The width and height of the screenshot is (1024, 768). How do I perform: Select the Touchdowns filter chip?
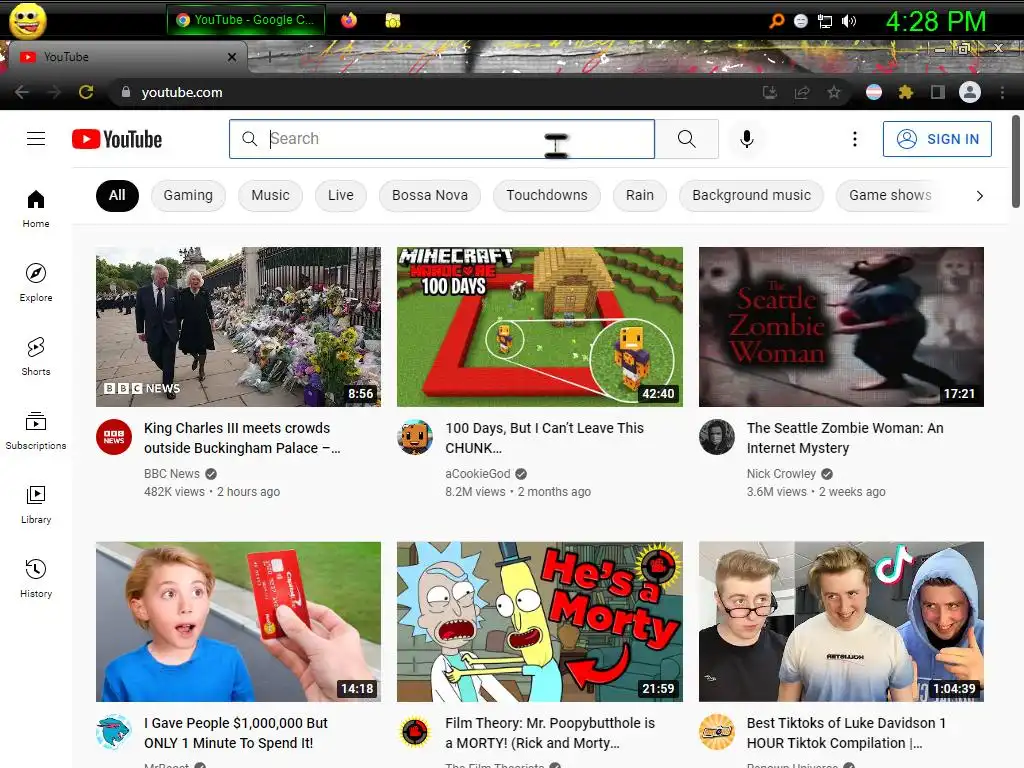click(547, 195)
